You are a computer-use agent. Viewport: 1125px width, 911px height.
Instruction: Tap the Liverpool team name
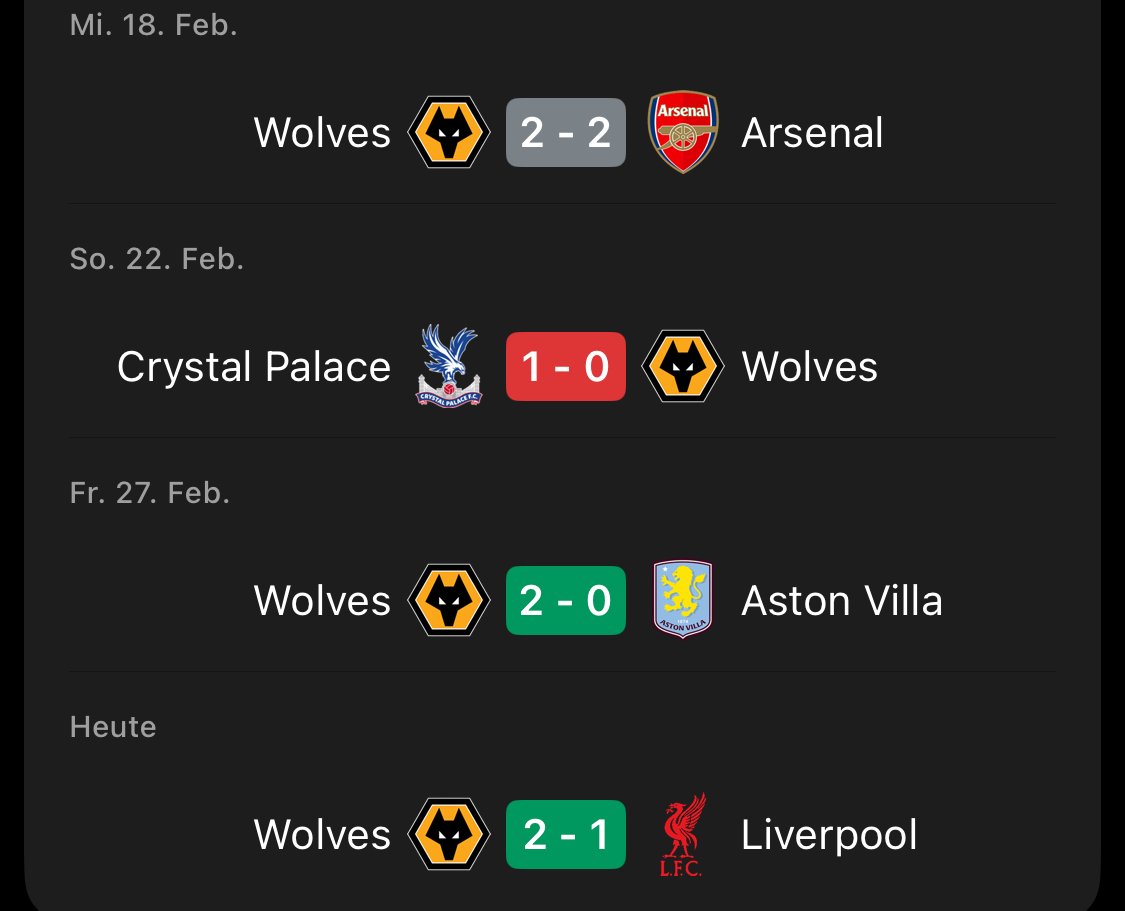tap(829, 835)
